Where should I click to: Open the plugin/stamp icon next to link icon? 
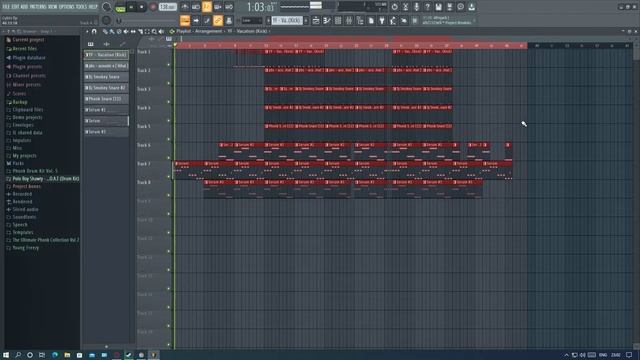click(x=229, y=20)
